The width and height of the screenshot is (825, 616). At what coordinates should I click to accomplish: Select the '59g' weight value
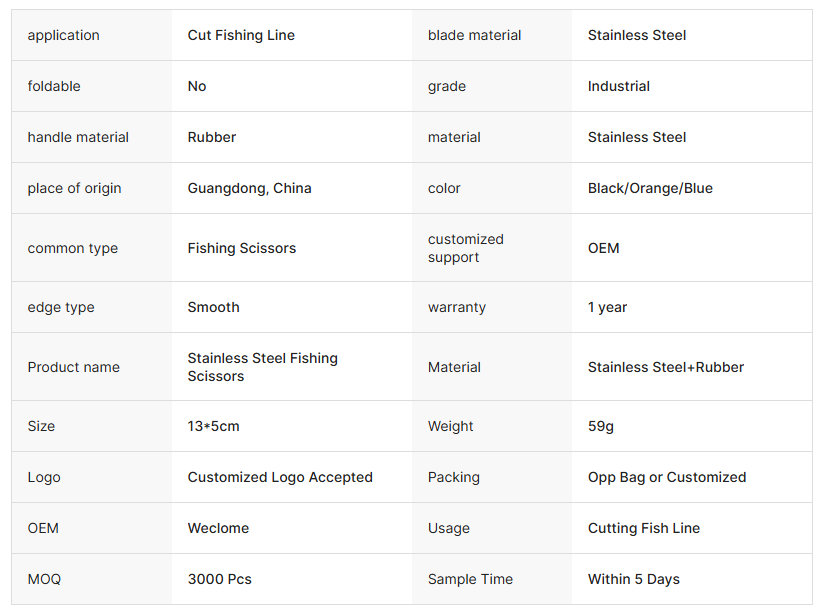pyautogui.click(x=600, y=426)
